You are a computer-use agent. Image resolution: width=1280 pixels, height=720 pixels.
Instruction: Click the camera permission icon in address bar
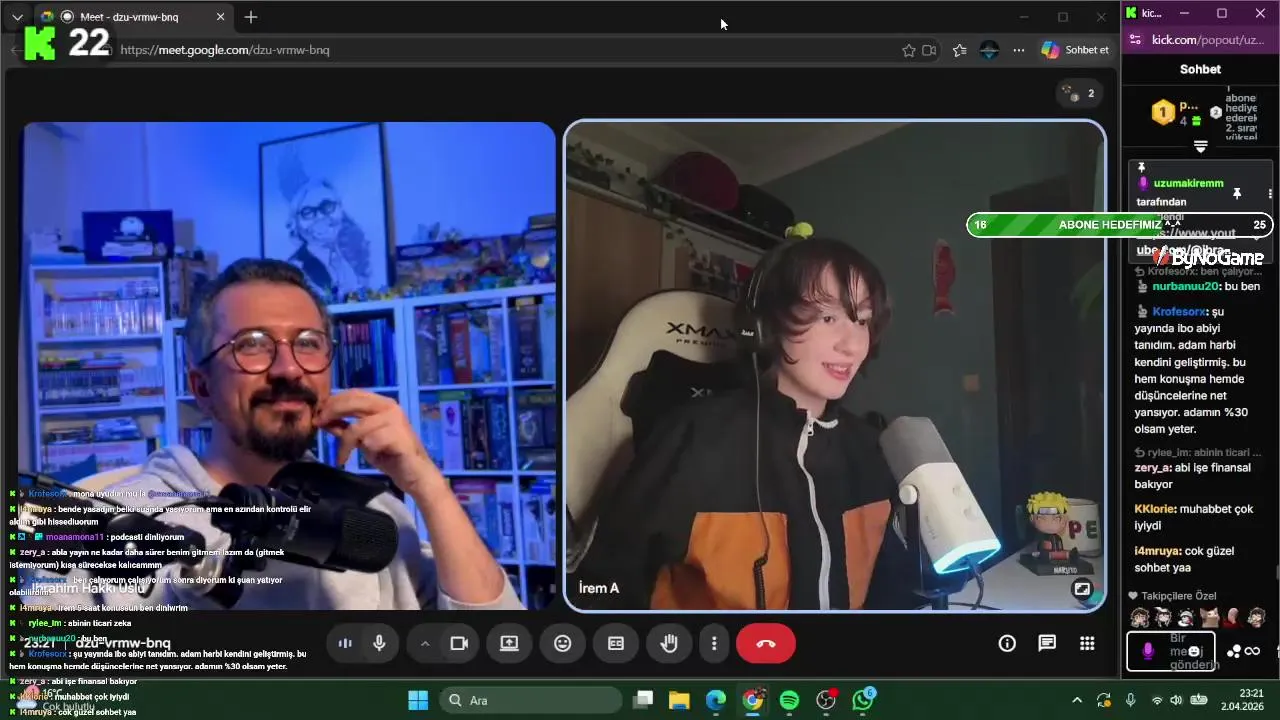click(929, 50)
